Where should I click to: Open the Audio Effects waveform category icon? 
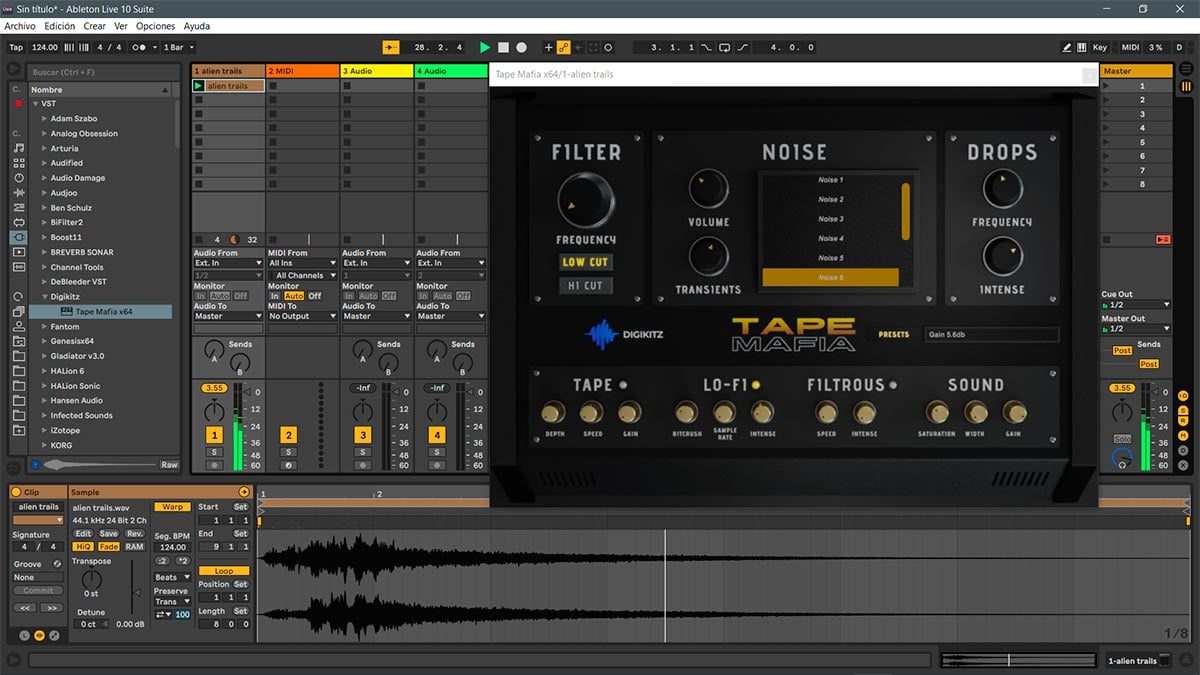(x=18, y=192)
